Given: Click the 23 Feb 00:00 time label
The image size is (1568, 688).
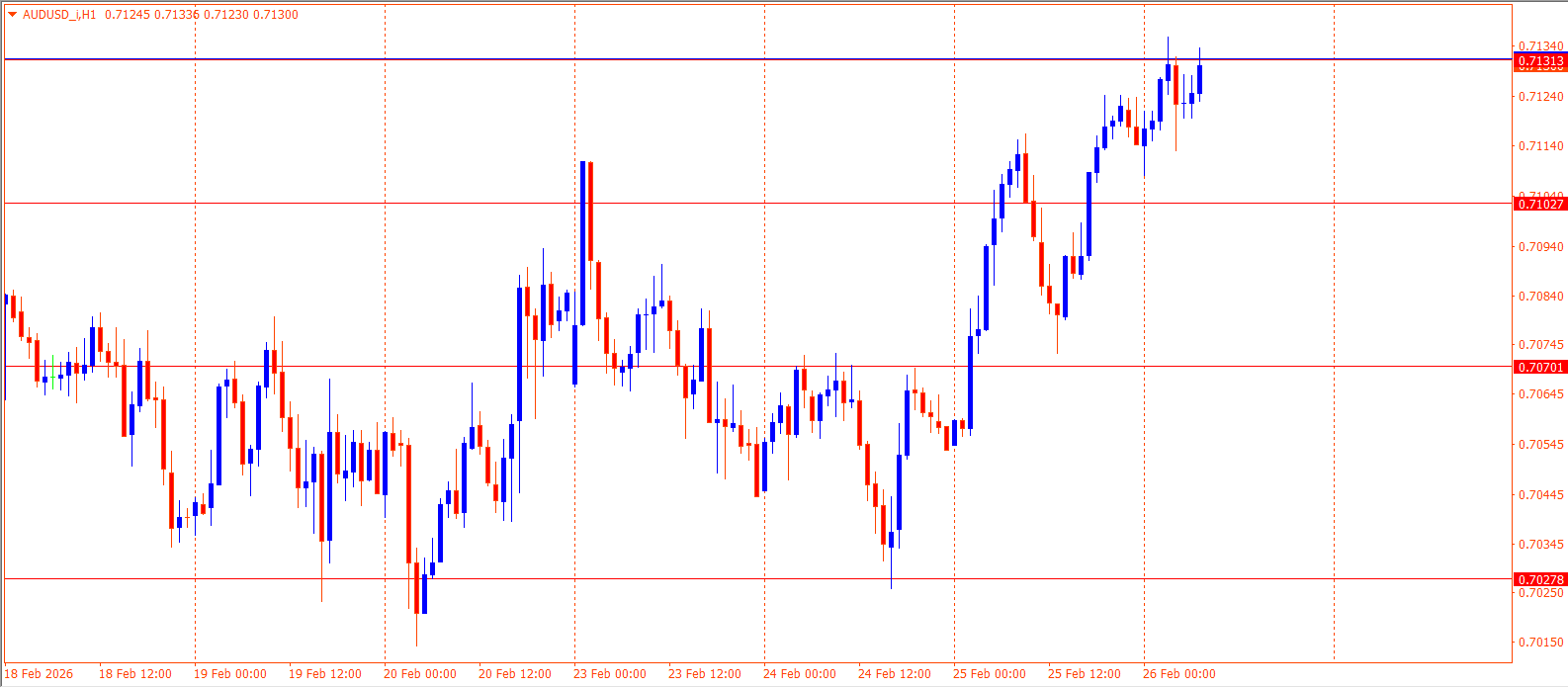Looking at the screenshot, I should [x=610, y=674].
